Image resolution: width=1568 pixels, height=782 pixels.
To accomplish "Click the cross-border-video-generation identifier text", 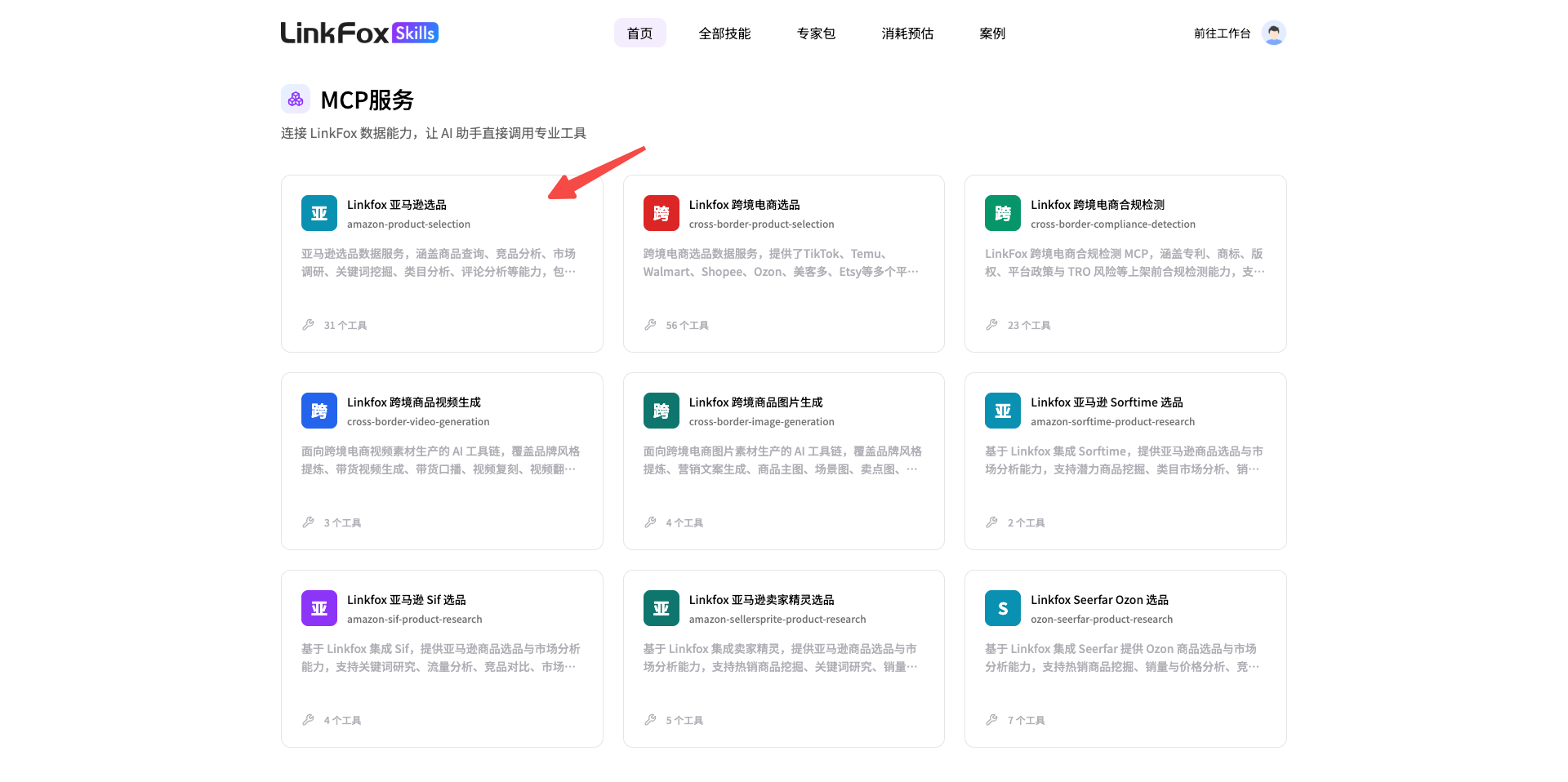I will [x=418, y=422].
